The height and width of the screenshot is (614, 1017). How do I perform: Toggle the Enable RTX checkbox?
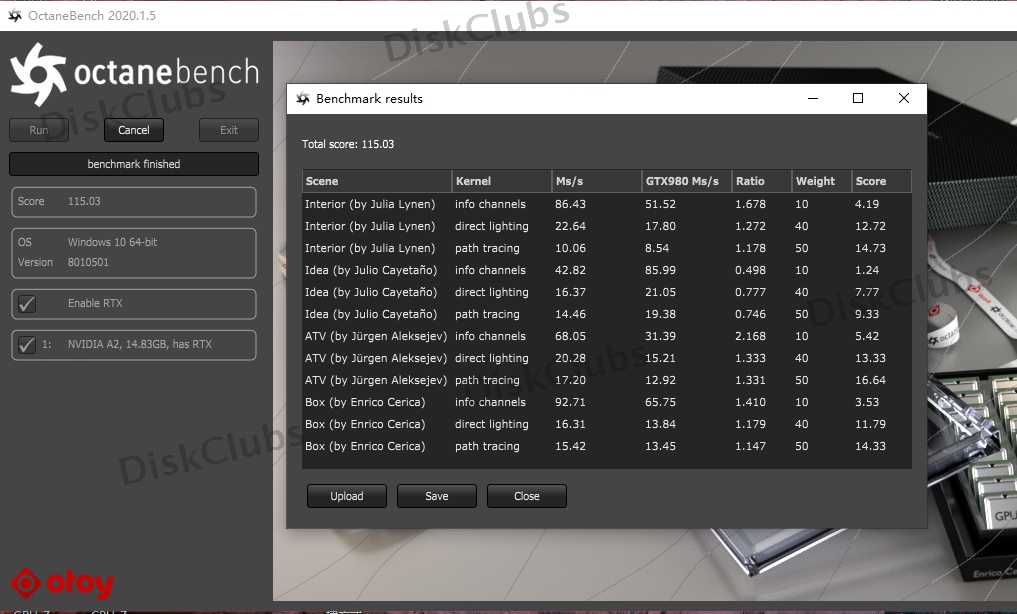tap(28, 304)
